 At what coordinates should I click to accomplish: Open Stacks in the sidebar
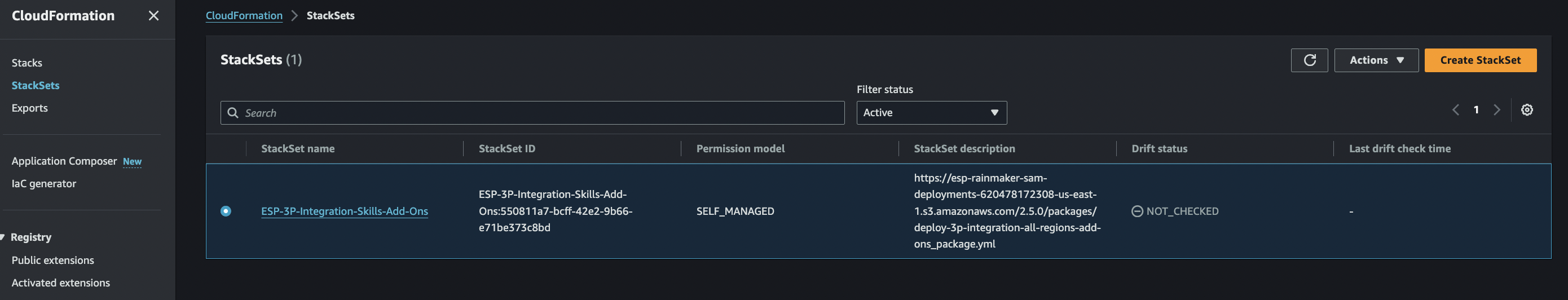tap(27, 63)
